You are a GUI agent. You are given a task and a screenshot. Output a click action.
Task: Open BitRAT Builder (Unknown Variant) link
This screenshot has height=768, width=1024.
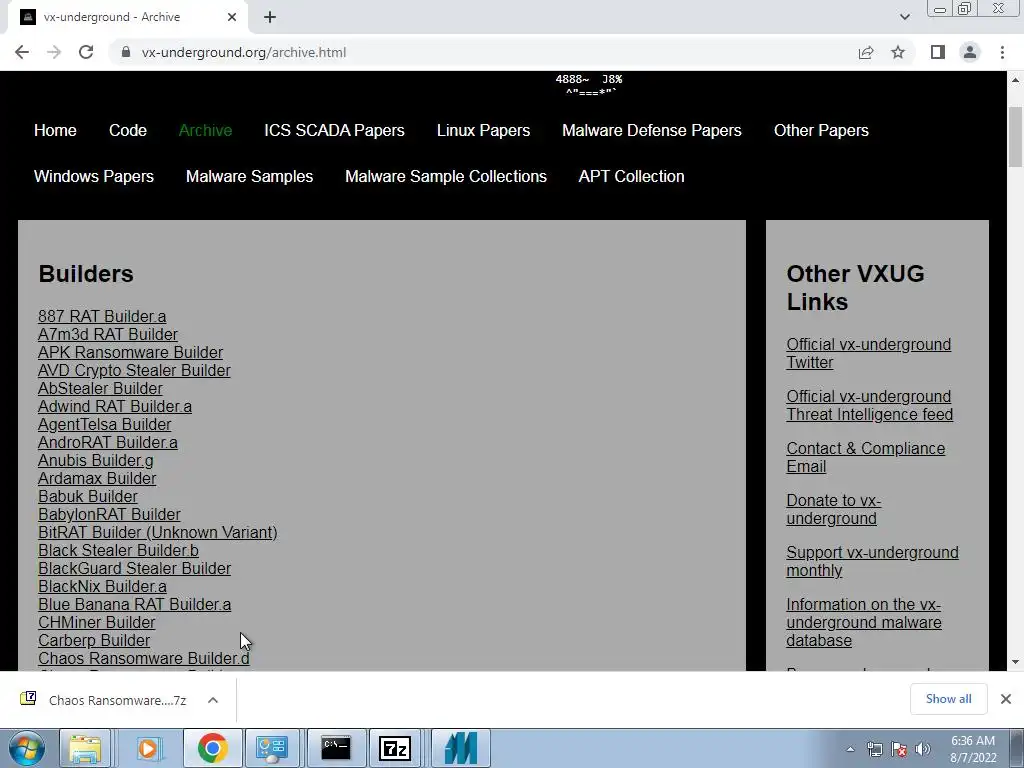tap(157, 532)
